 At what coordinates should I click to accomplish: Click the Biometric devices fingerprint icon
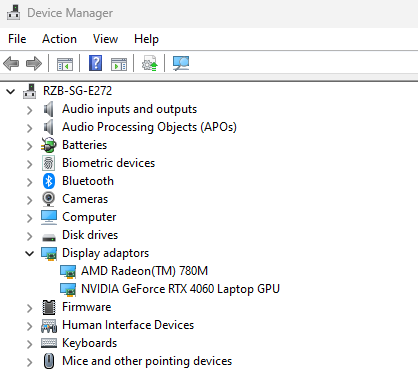coord(49,163)
